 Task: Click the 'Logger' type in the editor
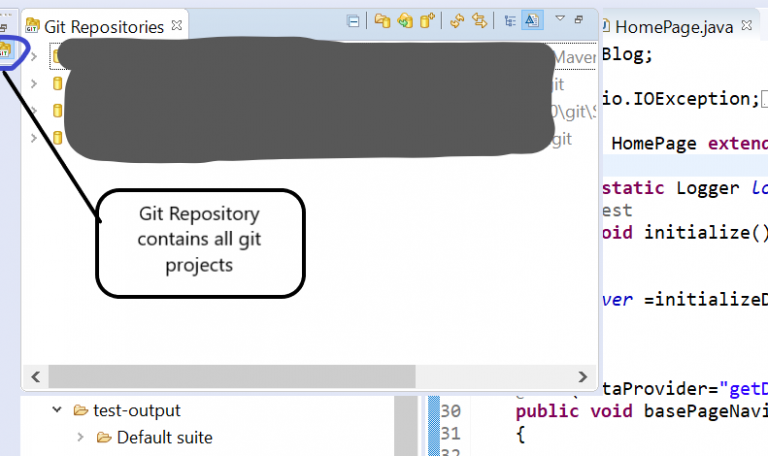click(x=708, y=188)
